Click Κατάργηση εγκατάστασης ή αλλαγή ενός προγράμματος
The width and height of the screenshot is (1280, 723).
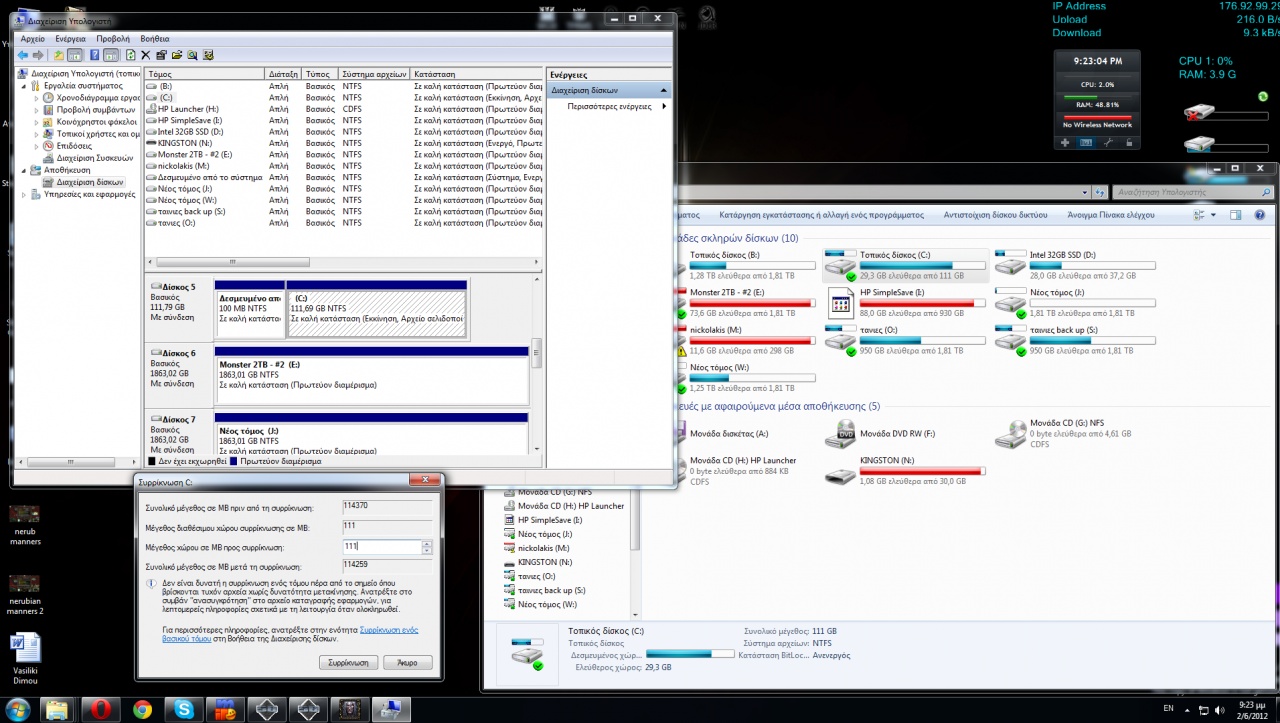(x=821, y=215)
